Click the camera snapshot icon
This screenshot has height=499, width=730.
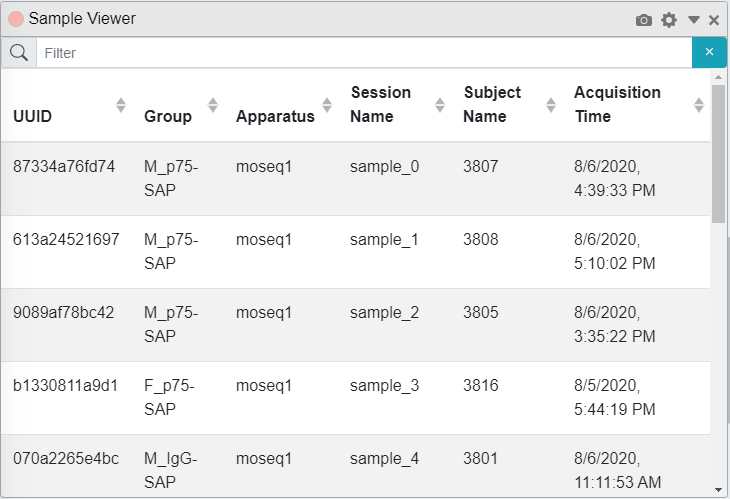tap(643, 20)
